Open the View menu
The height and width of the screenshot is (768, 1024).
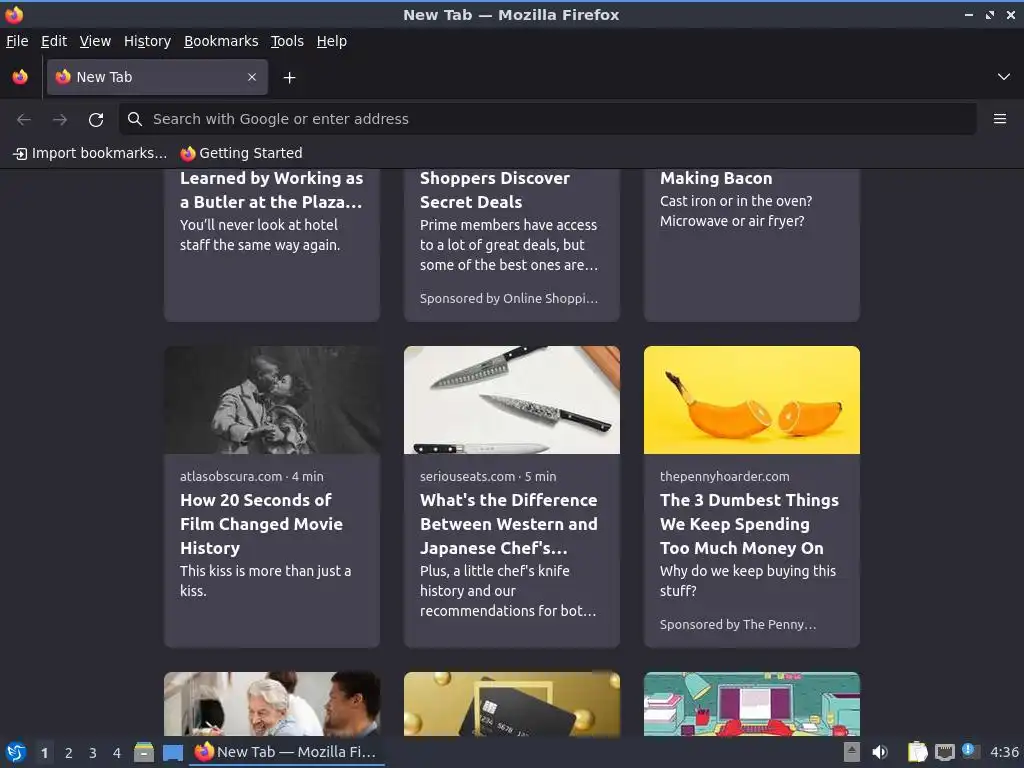(x=95, y=41)
